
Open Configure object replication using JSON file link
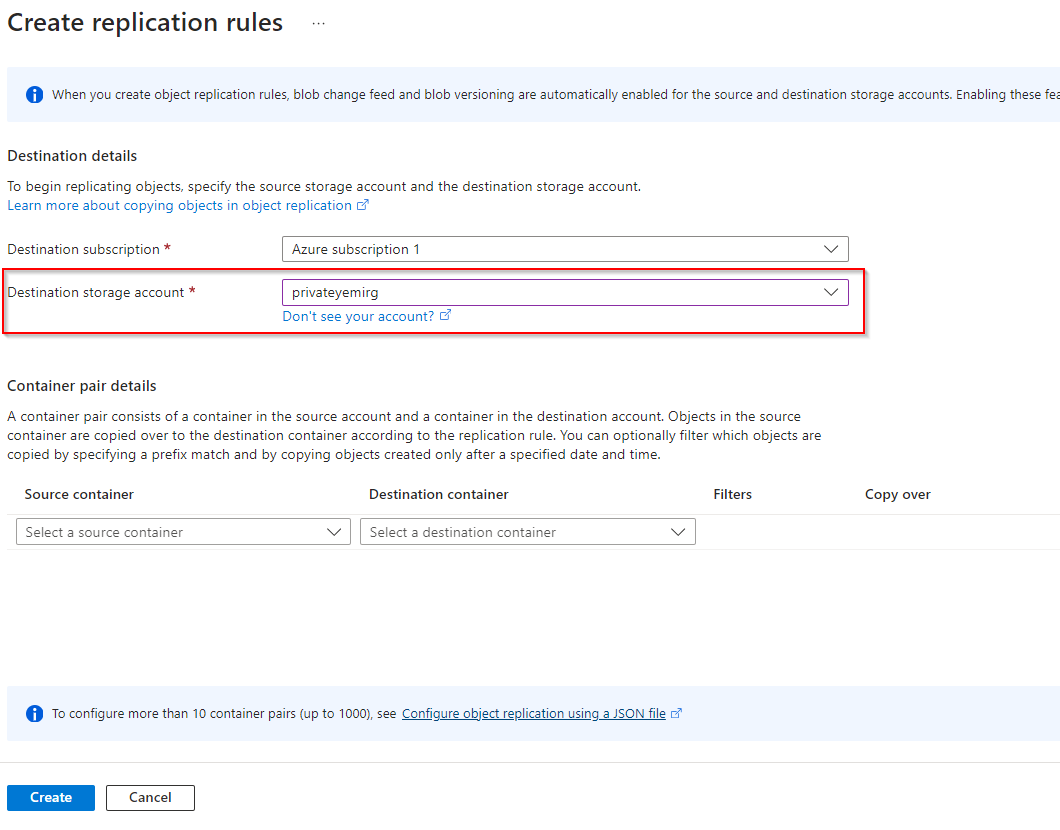(533, 714)
